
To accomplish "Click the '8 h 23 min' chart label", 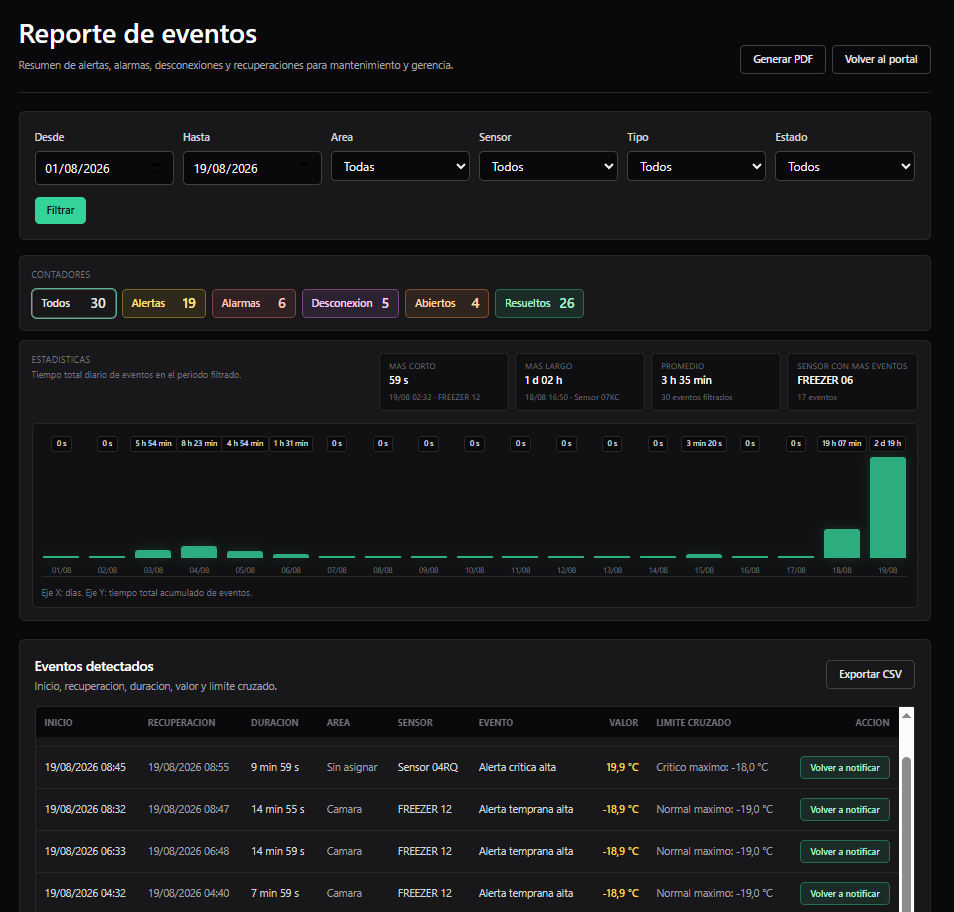I will pyautogui.click(x=199, y=443).
